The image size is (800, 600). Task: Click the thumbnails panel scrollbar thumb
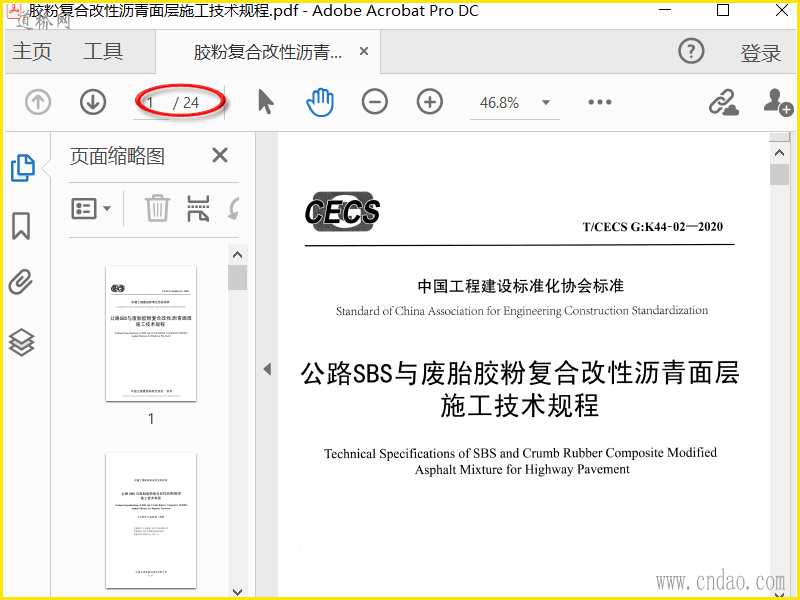tap(237, 277)
